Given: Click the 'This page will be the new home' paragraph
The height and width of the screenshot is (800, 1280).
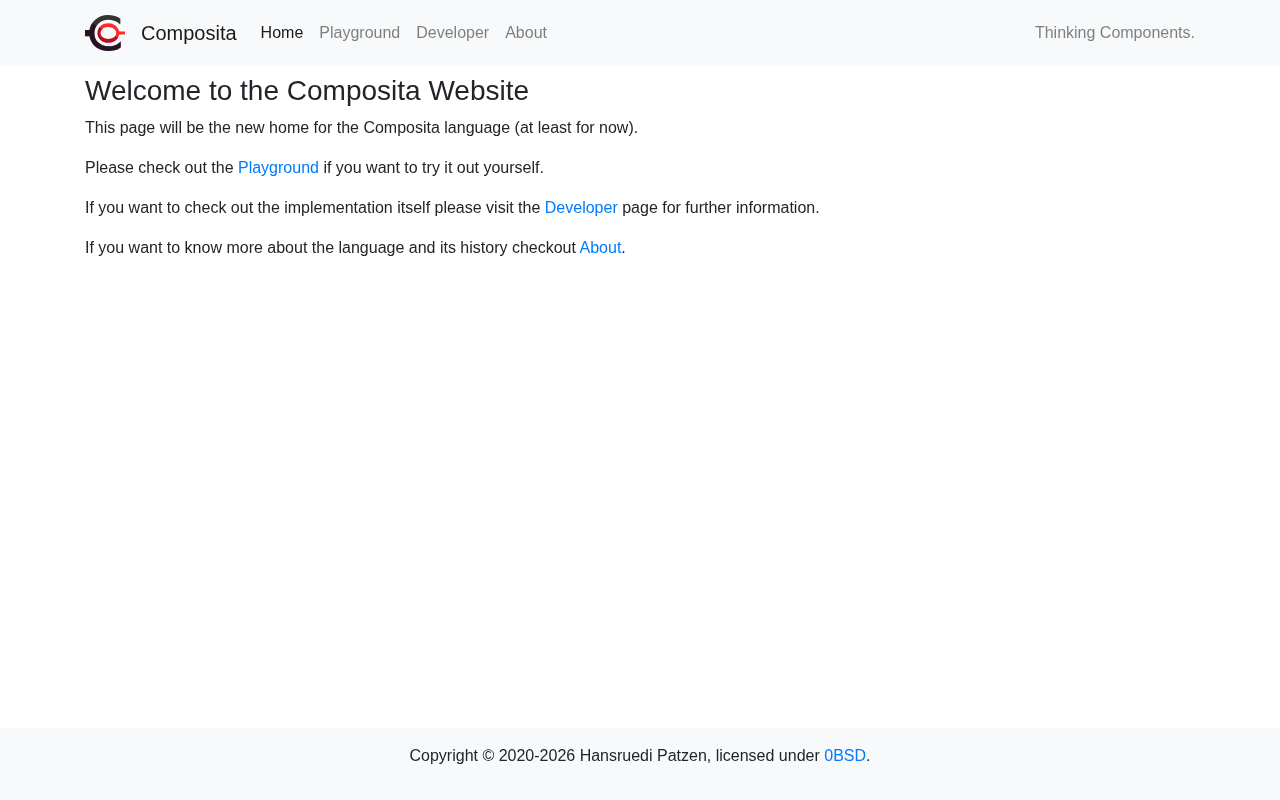Looking at the screenshot, I should [361, 128].
